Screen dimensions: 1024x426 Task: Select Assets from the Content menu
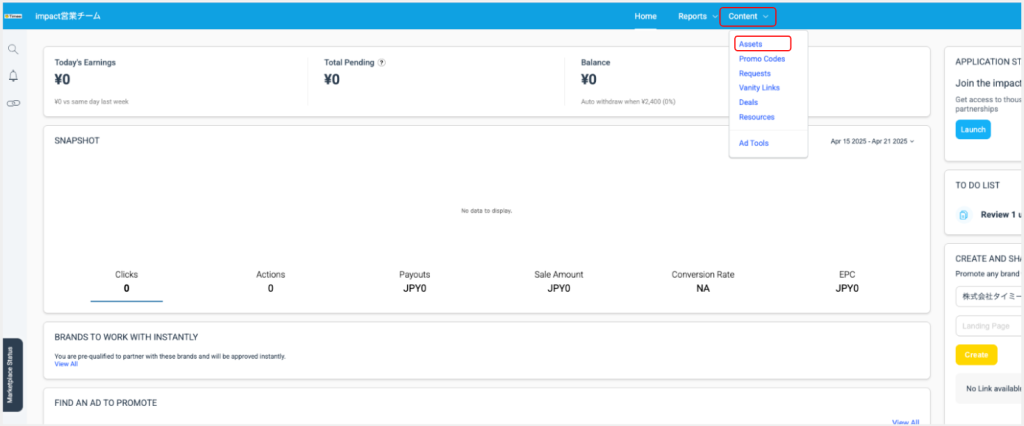[751, 44]
